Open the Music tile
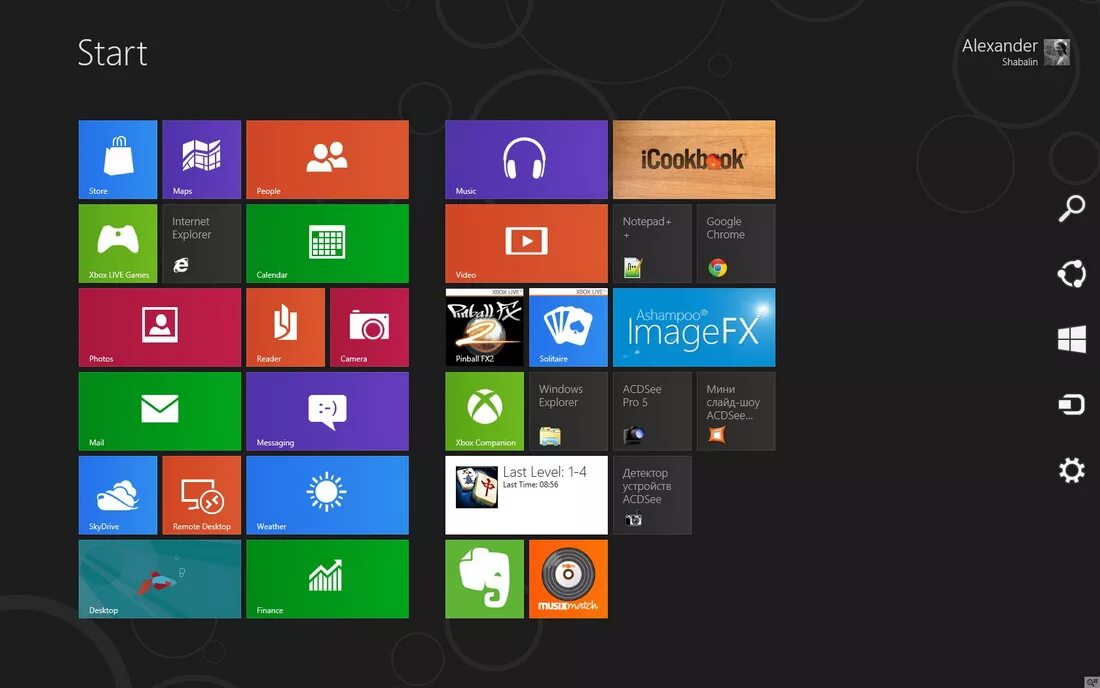1100x688 pixels. pyautogui.click(x=526, y=159)
